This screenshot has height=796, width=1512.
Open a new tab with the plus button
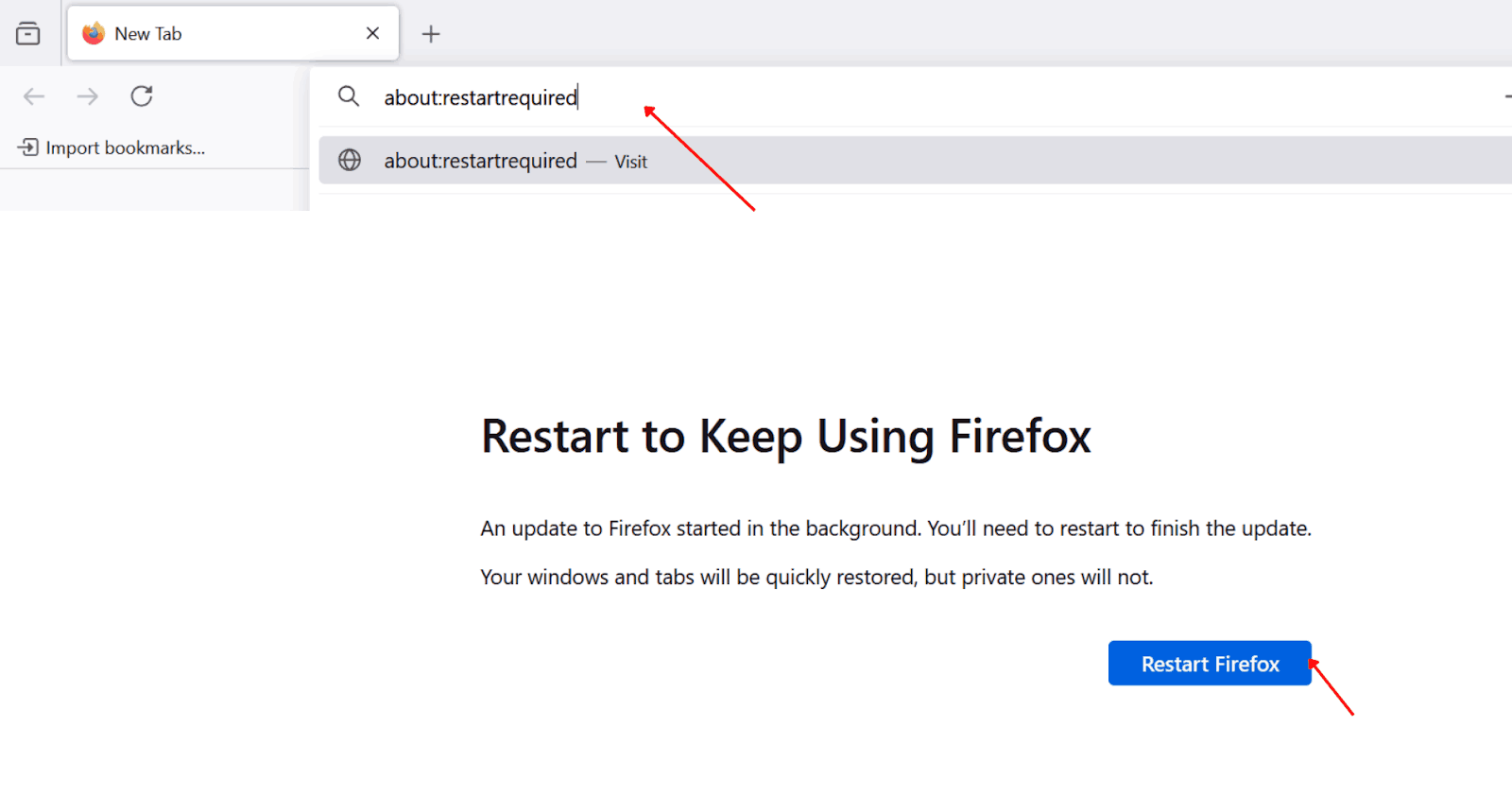pyautogui.click(x=431, y=34)
